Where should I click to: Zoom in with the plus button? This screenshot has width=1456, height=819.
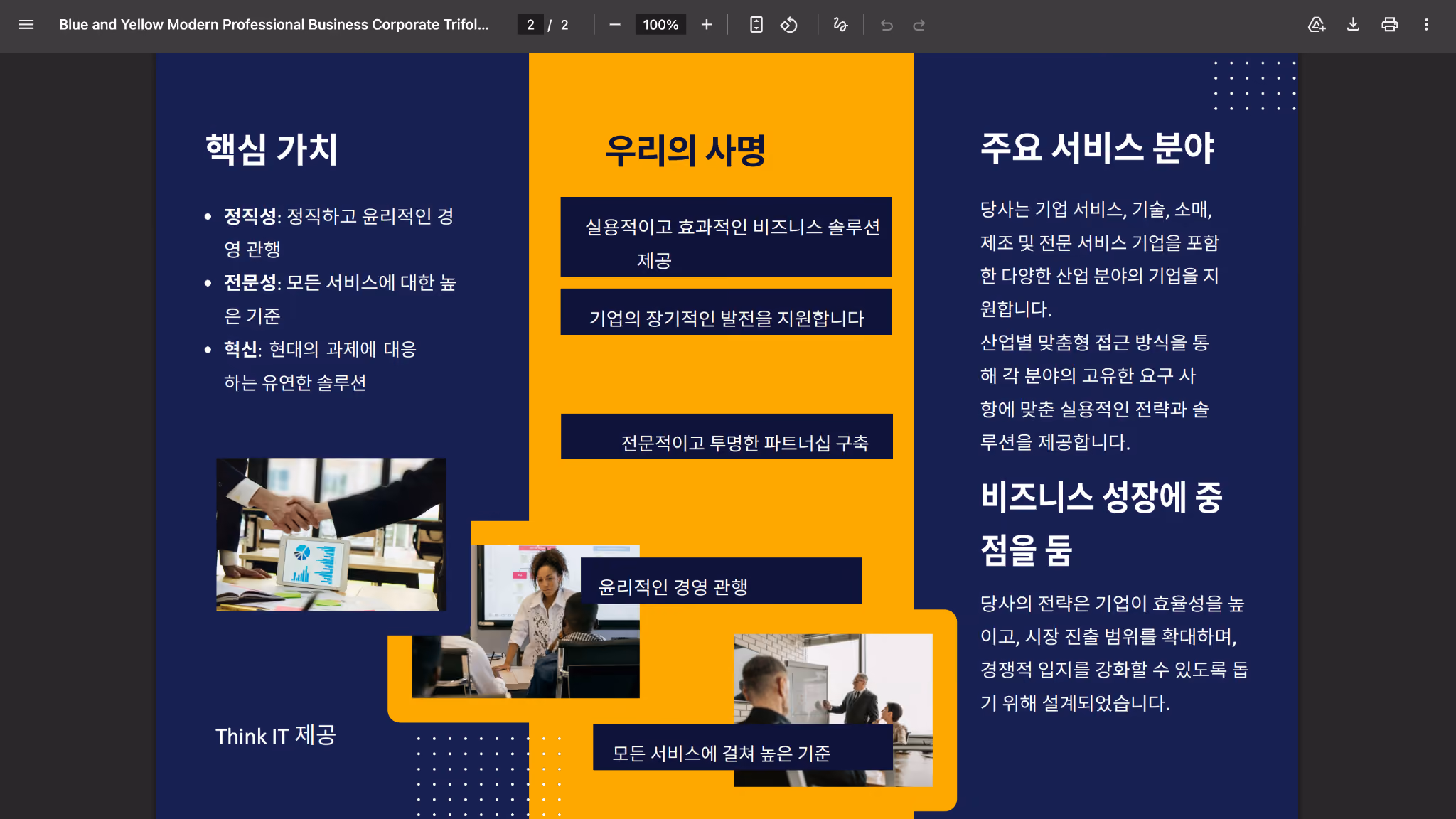pyautogui.click(x=706, y=25)
